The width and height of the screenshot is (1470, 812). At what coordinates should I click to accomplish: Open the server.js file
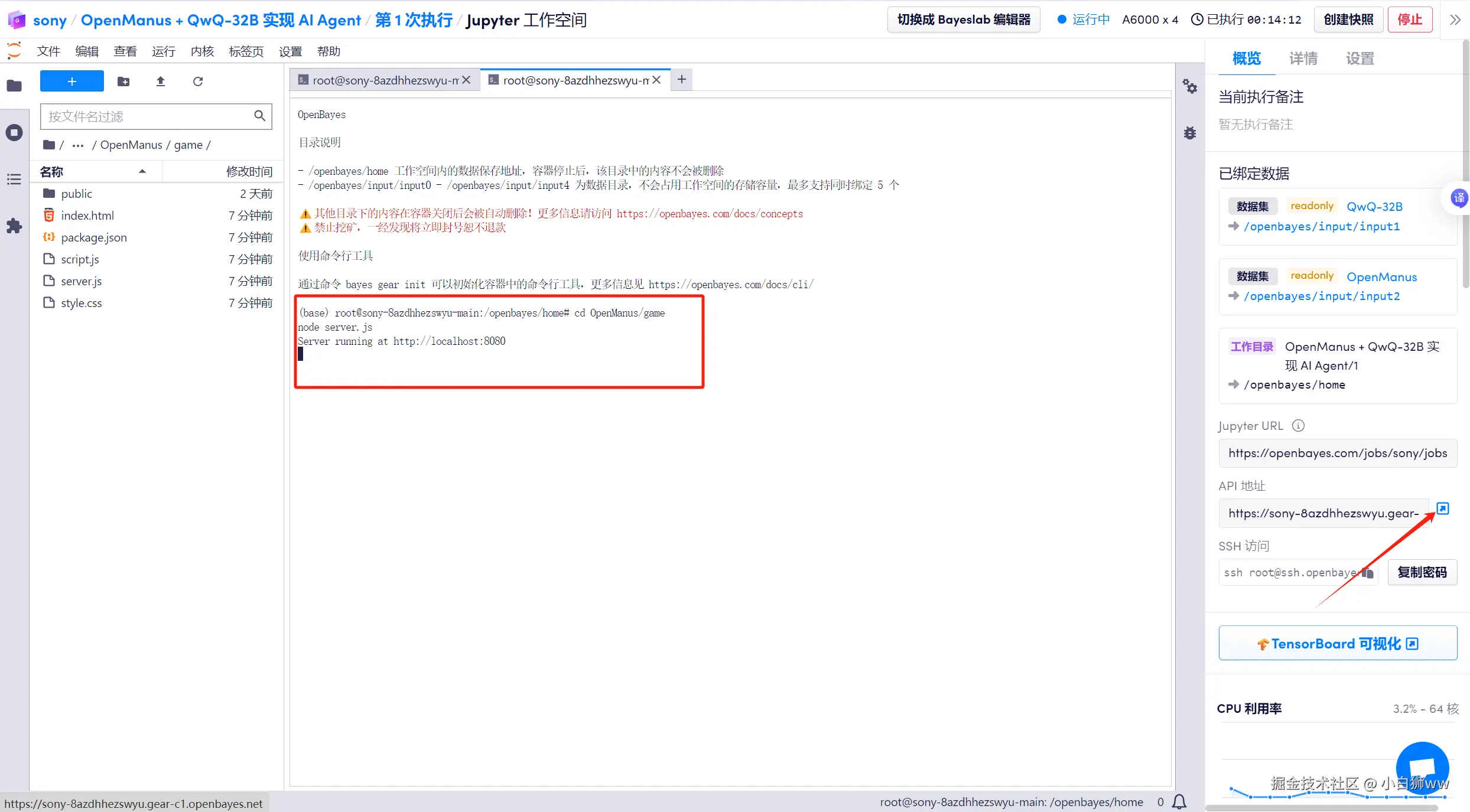click(81, 281)
